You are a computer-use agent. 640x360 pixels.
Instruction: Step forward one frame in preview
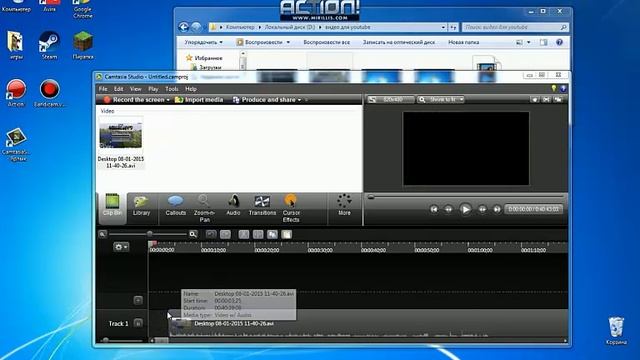click(482, 209)
